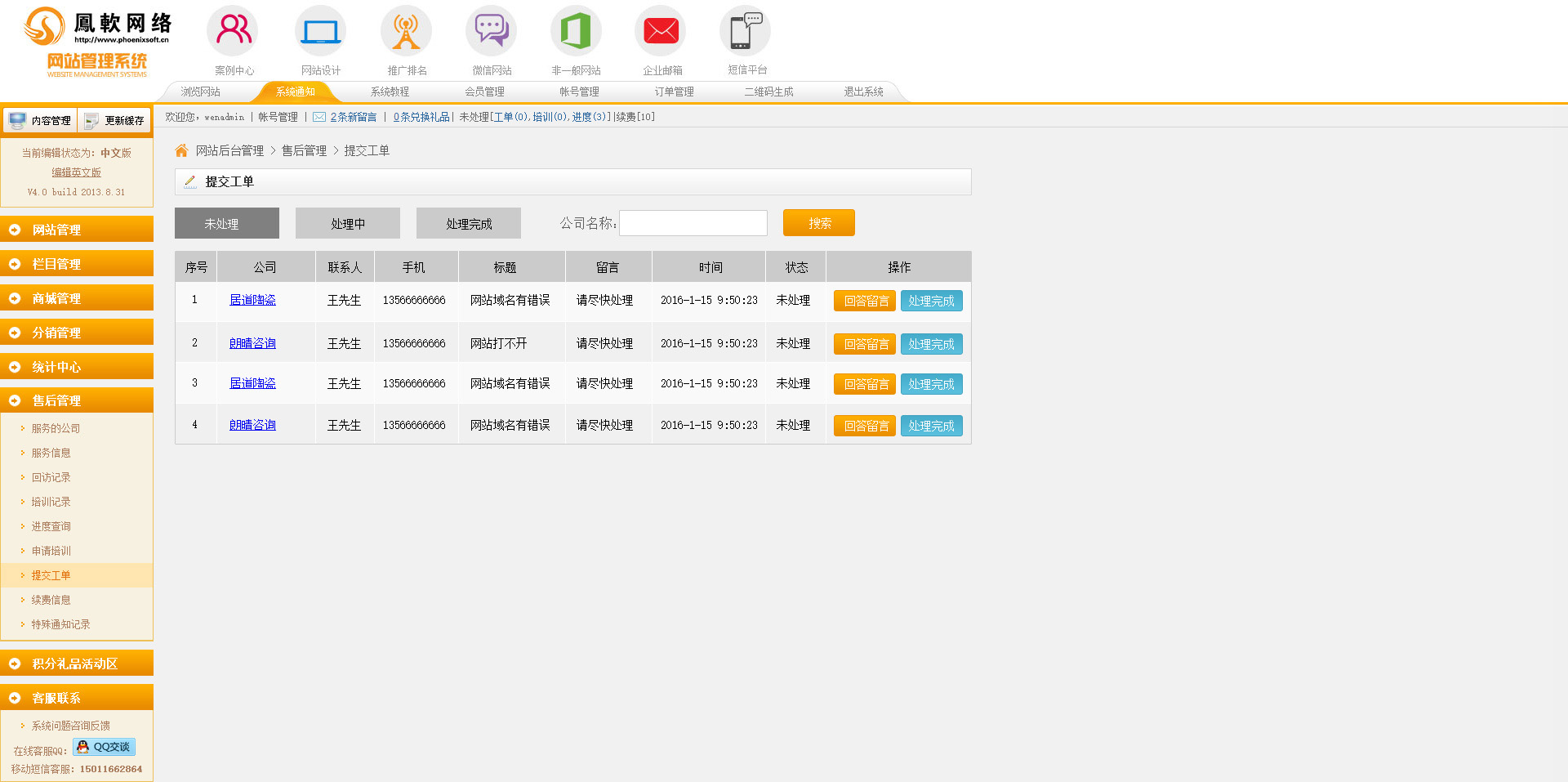Viewport: 1568px width, 782px height.
Task: Open the 案例中心 people icon
Action: pos(234,31)
